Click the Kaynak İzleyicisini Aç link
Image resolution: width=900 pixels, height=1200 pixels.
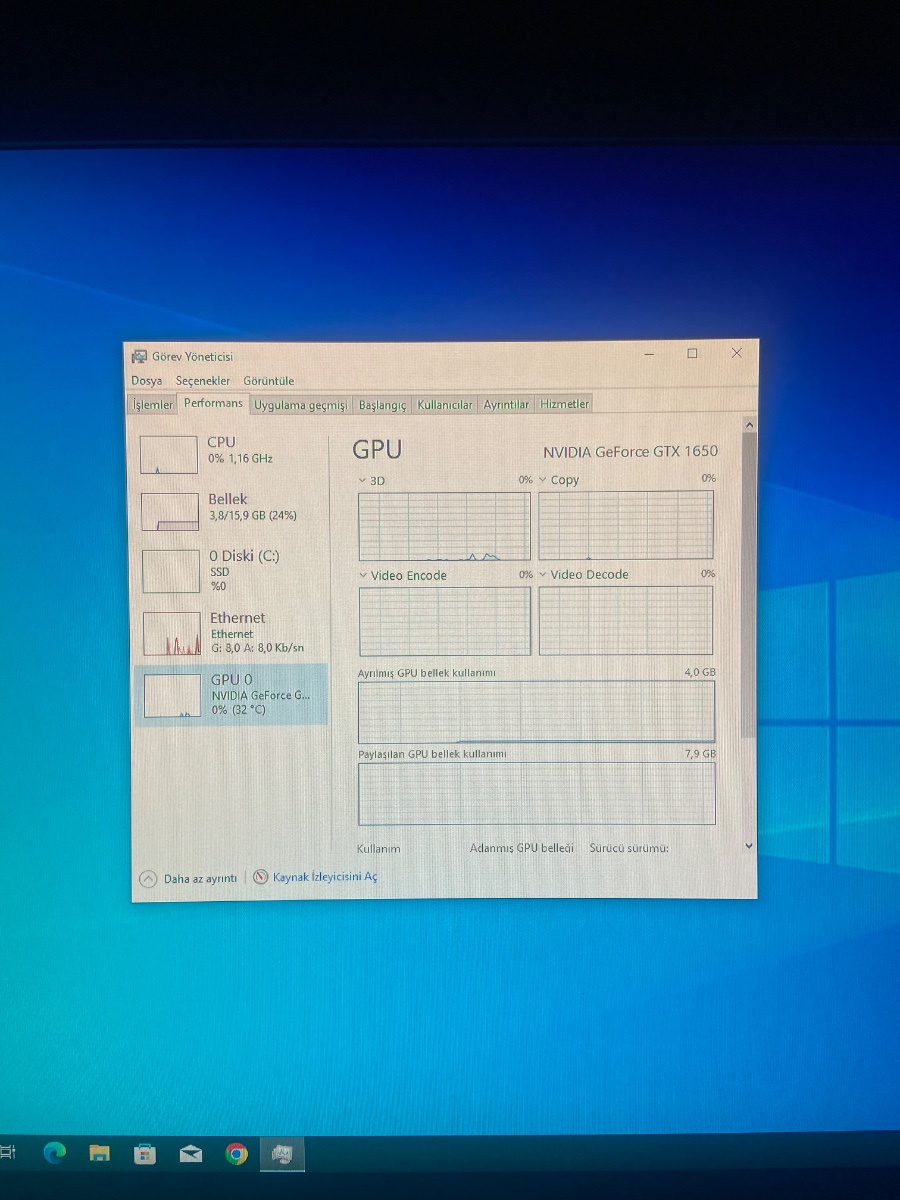coord(325,877)
